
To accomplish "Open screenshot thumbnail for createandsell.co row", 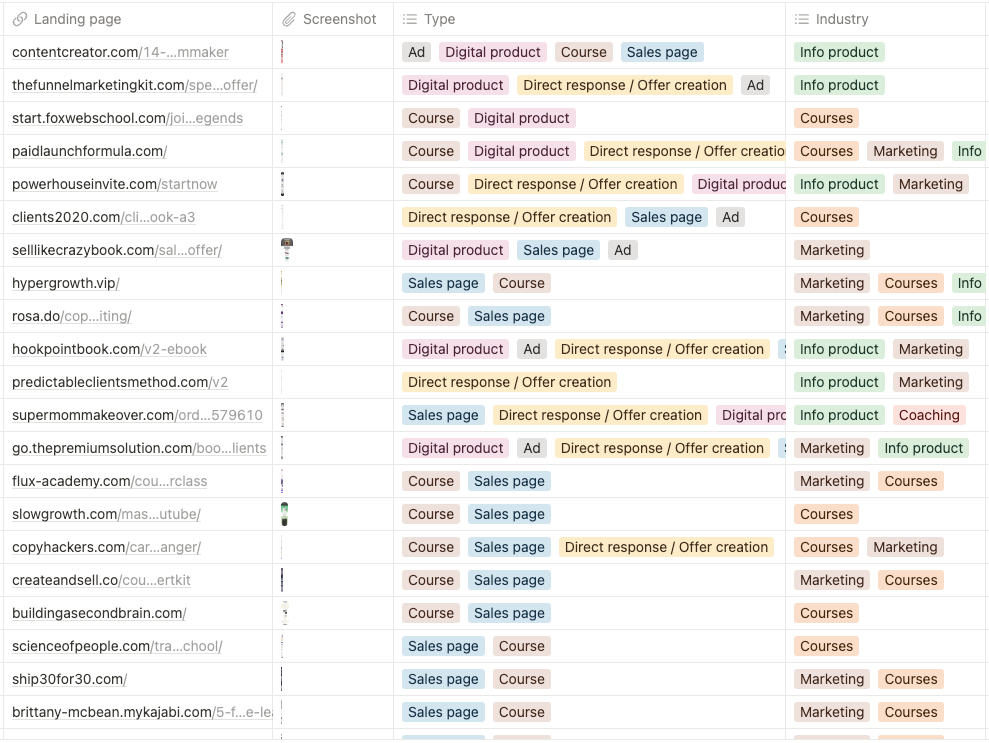I will (x=282, y=580).
